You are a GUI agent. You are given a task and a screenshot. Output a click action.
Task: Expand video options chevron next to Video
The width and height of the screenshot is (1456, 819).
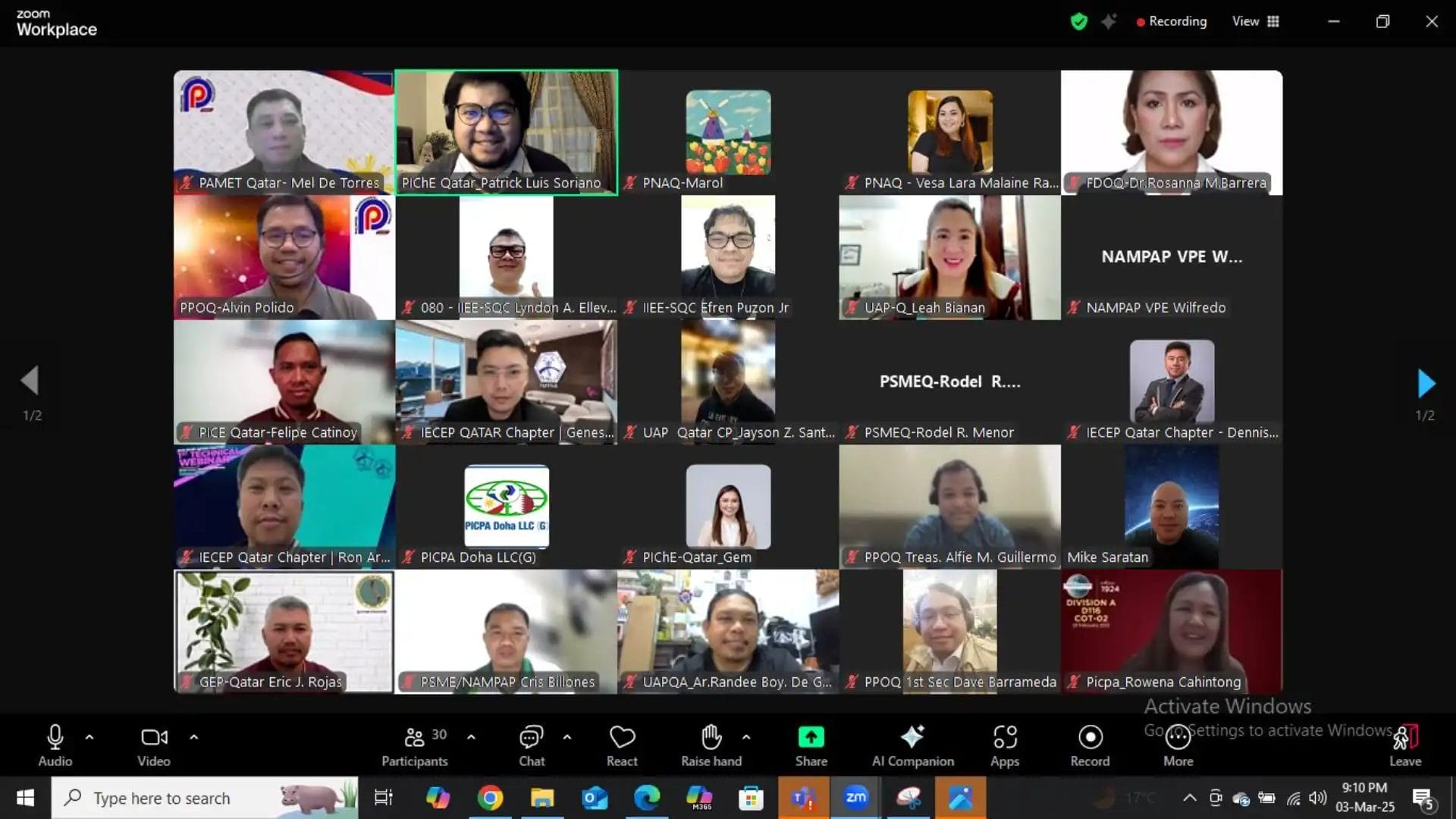pos(194,736)
